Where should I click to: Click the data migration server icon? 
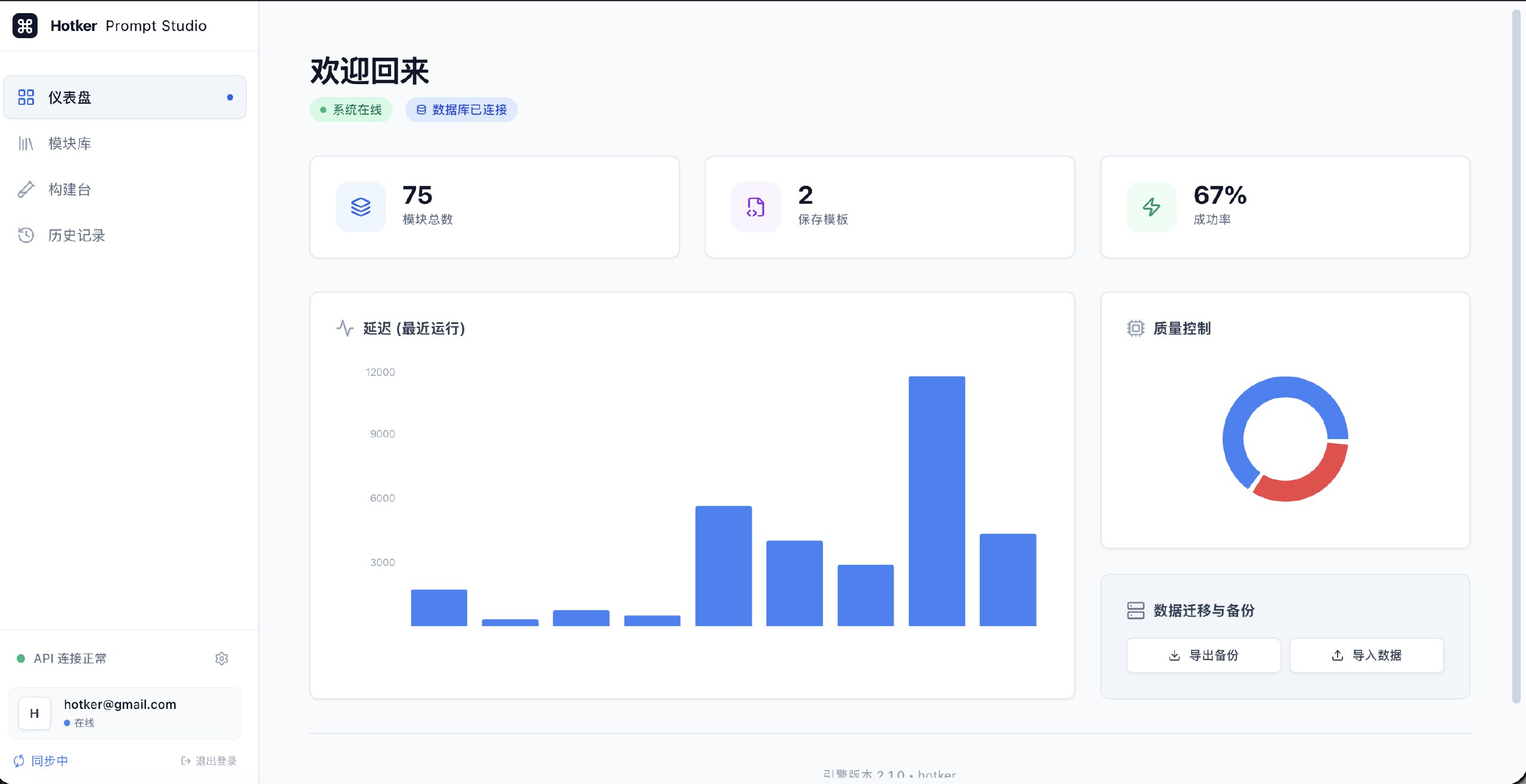[1136, 611]
